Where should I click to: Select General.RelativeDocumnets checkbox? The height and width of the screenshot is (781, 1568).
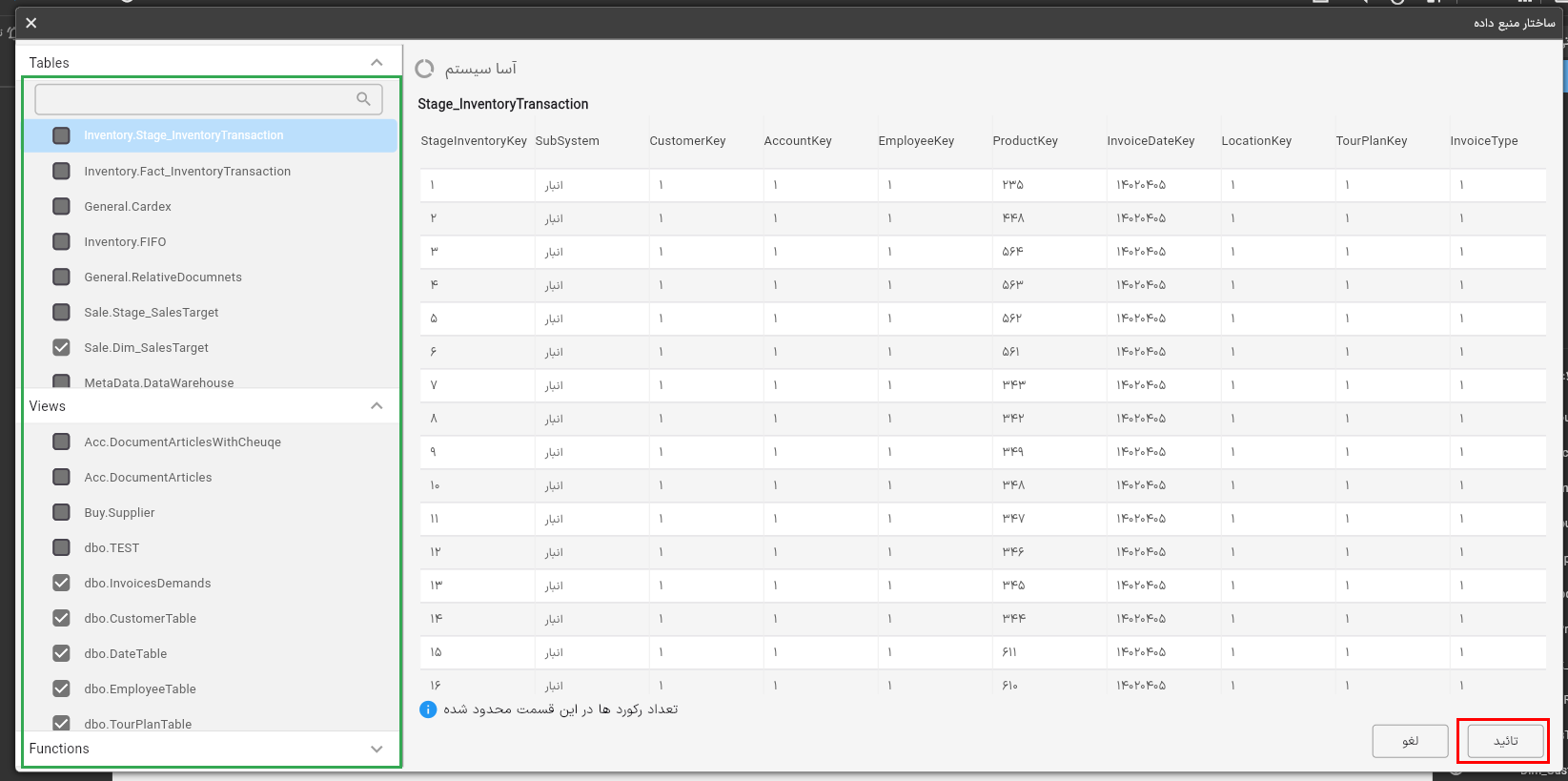[x=61, y=277]
